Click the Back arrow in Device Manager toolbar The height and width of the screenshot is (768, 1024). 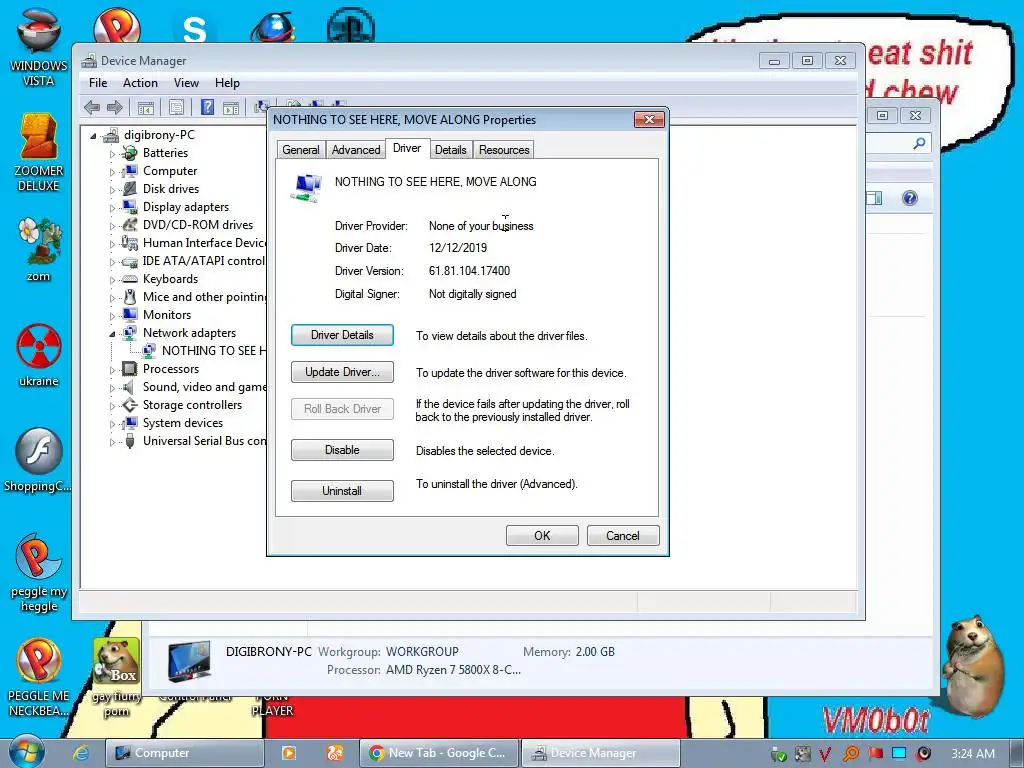(x=92, y=107)
